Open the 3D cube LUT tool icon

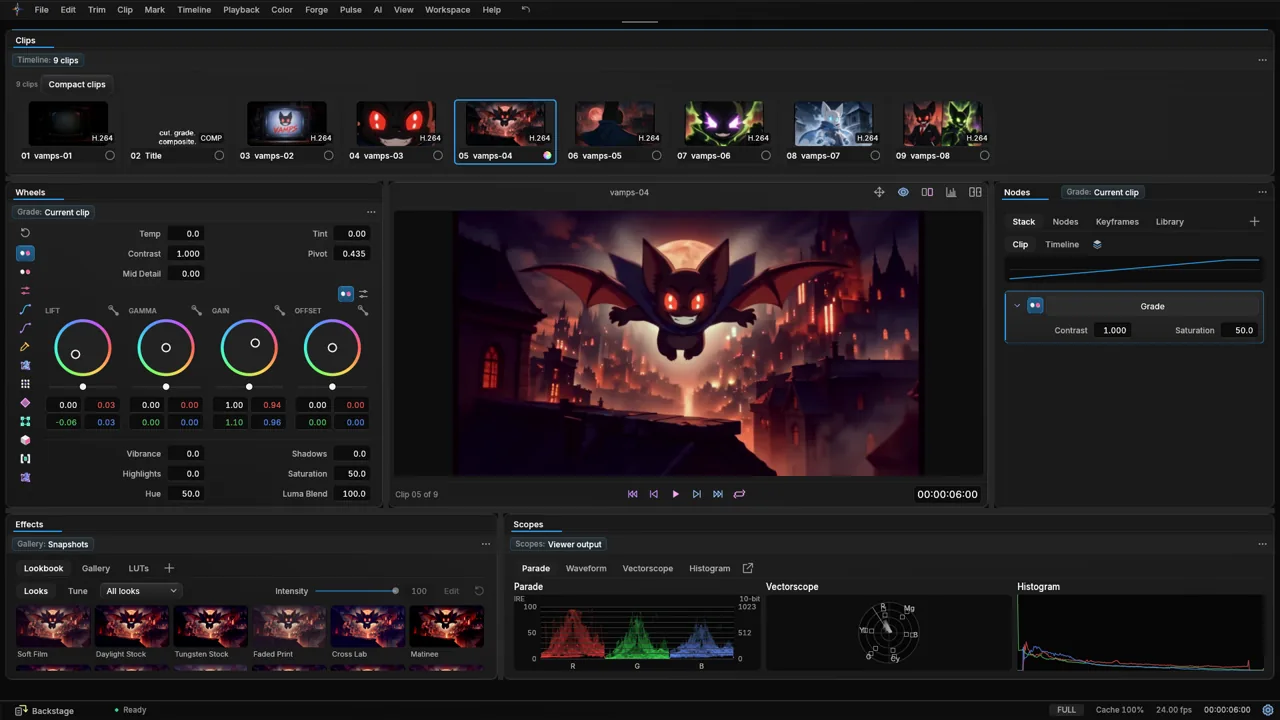tap(25, 440)
